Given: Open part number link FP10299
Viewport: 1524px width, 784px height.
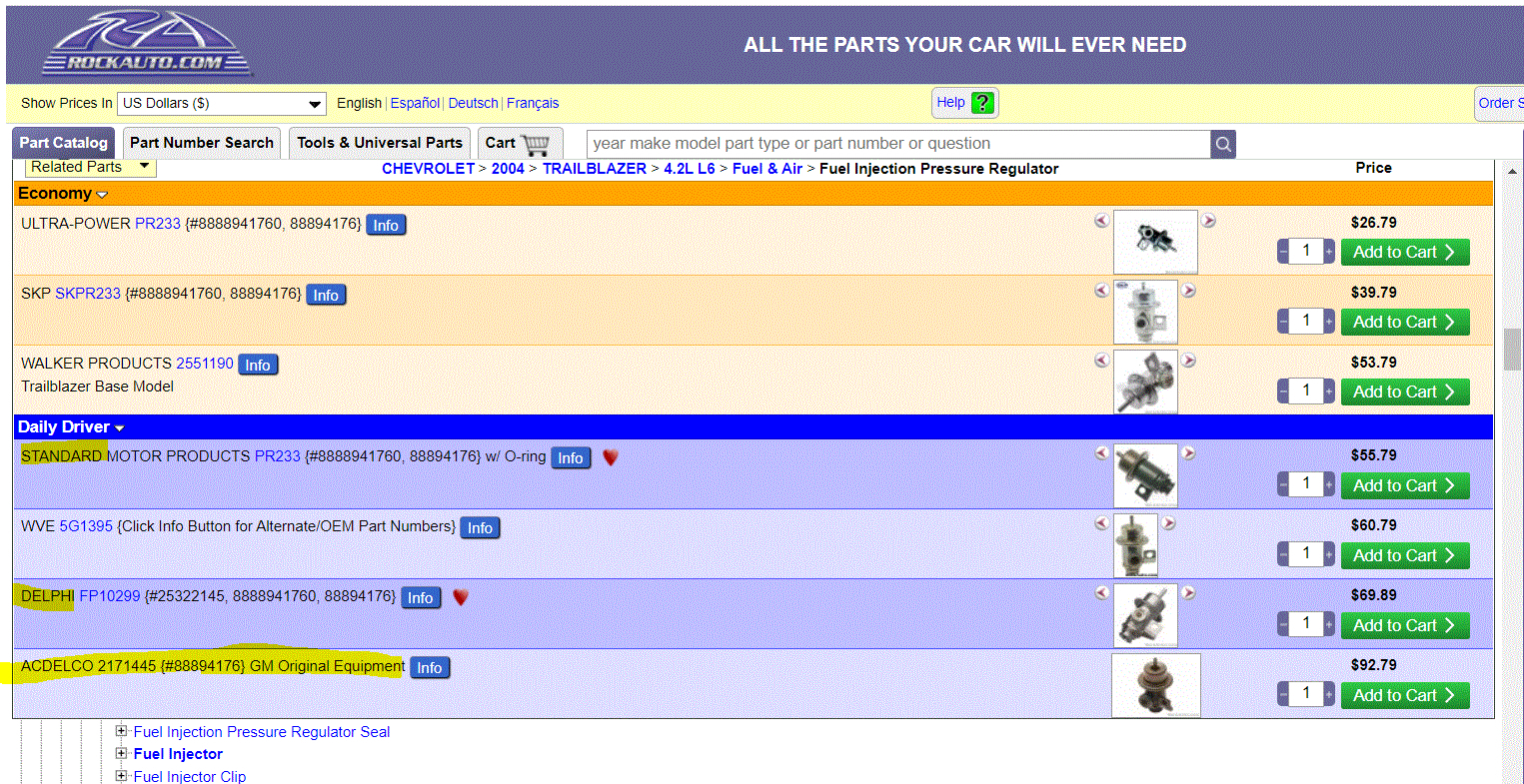Looking at the screenshot, I should pyautogui.click(x=110, y=596).
